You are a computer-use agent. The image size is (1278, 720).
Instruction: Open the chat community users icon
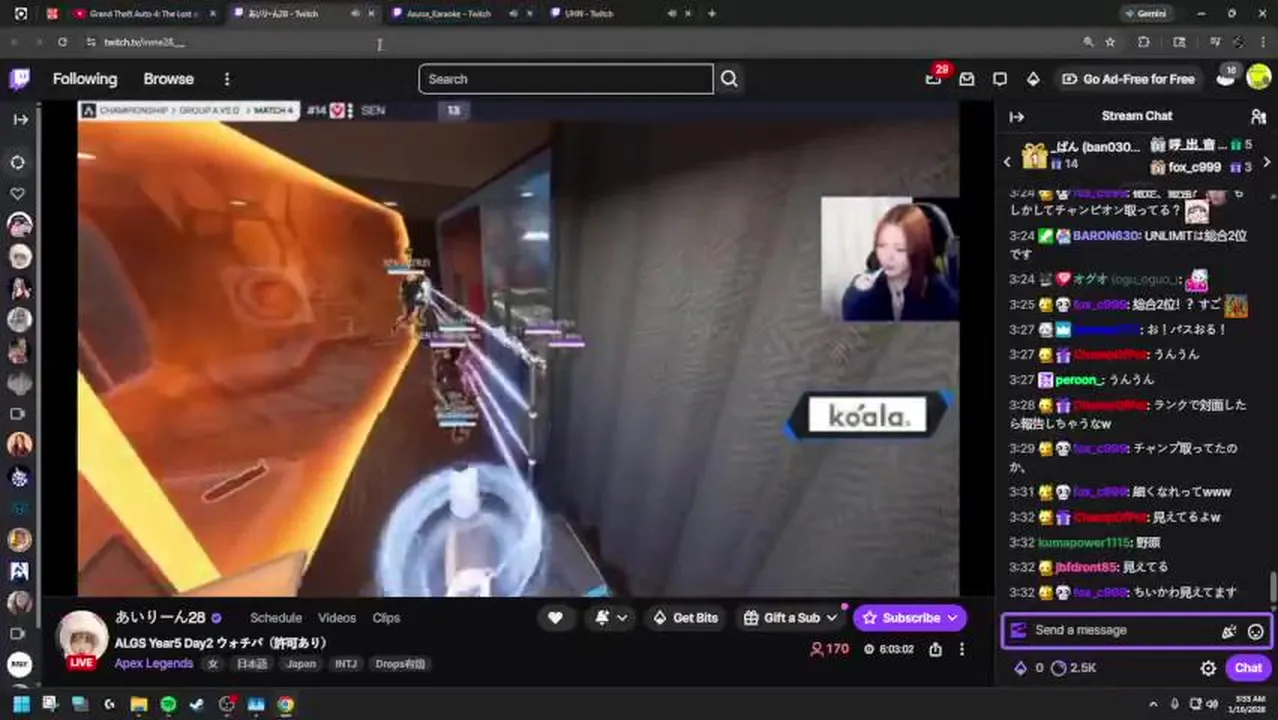(1258, 116)
